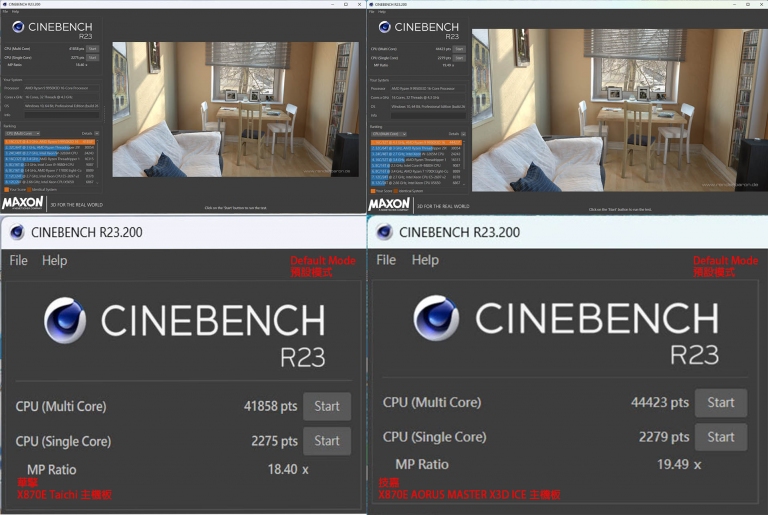Click app icon in small left window title bar
Screen dimensions: 768x515
(5, 4)
